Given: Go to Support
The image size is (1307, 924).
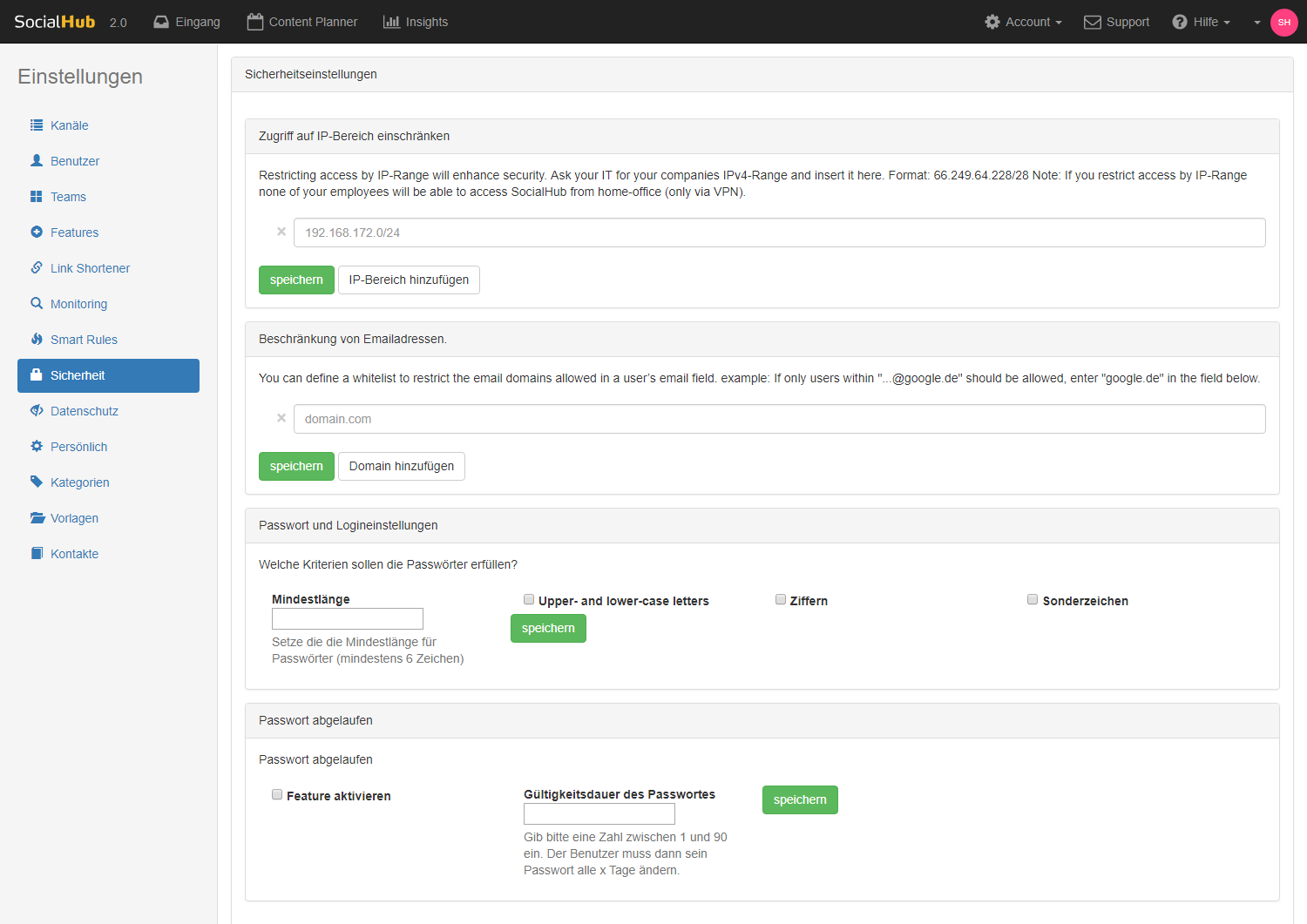Looking at the screenshot, I should (x=1117, y=22).
